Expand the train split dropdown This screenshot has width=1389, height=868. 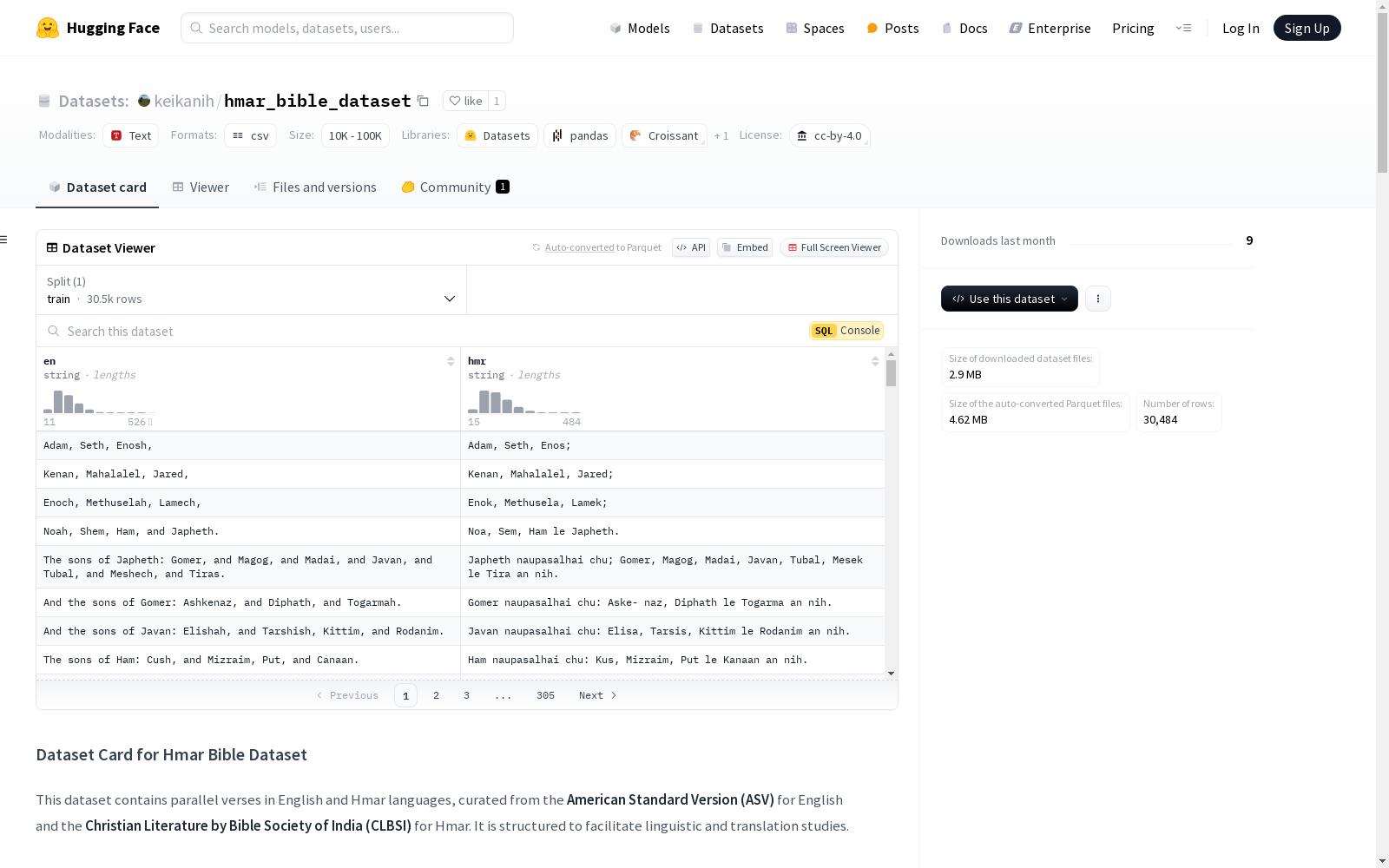[252, 290]
